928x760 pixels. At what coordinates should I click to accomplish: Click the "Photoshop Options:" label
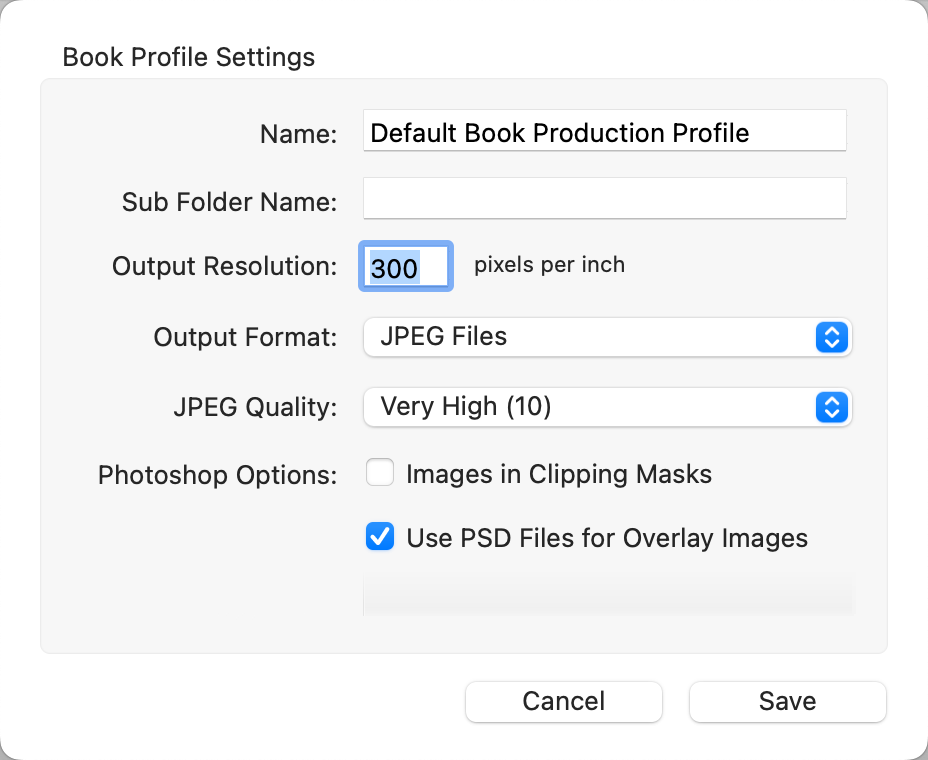[x=217, y=475]
